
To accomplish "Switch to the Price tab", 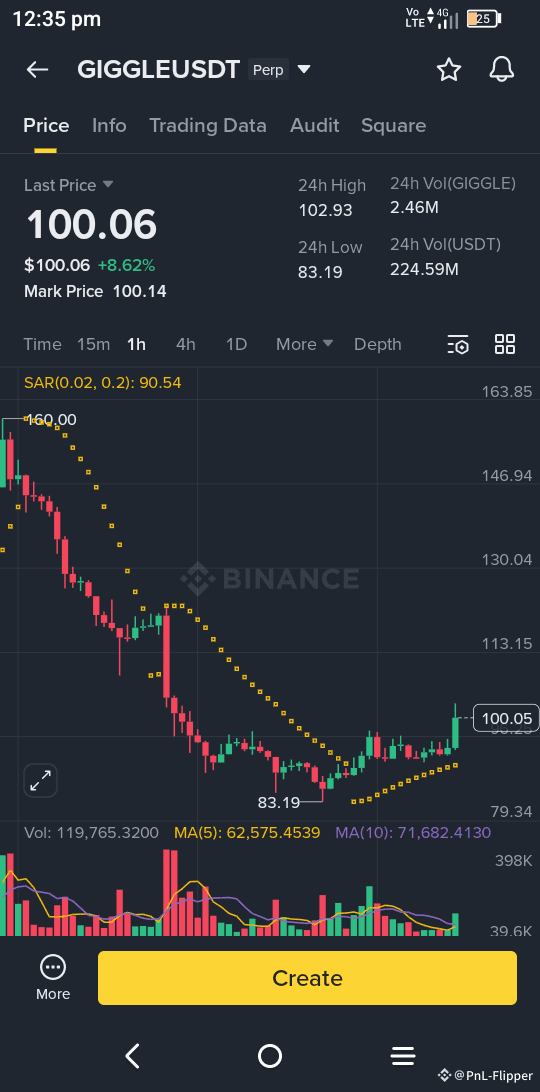I will (46, 125).
